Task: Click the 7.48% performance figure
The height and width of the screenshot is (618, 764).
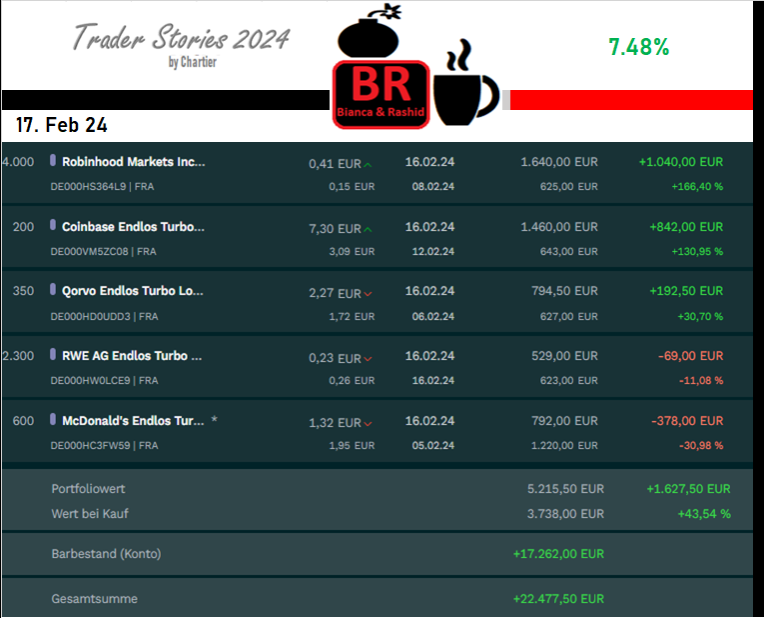Action: pyautogui.click(x=639, y=47)
